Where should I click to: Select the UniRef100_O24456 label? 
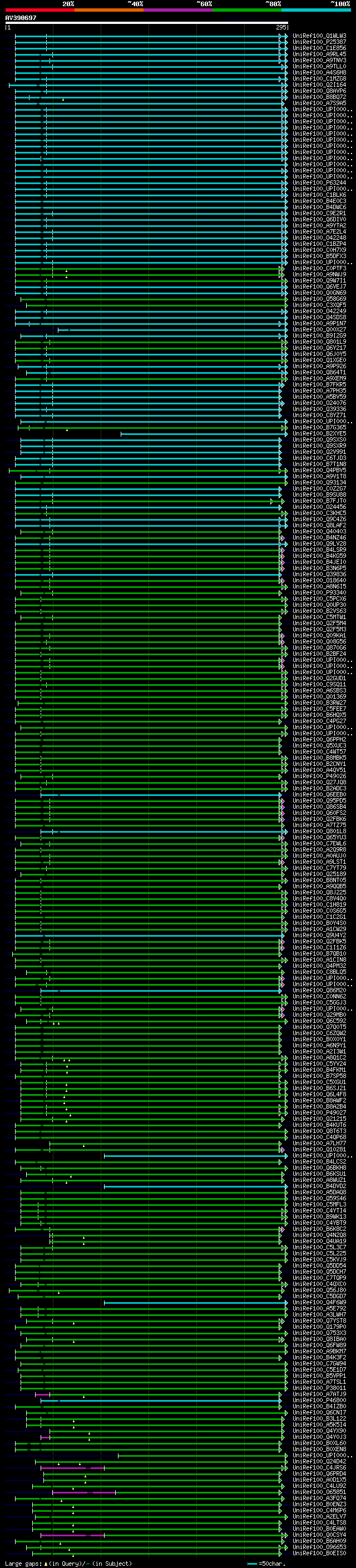pyautogui.click(x=319, y=507)
